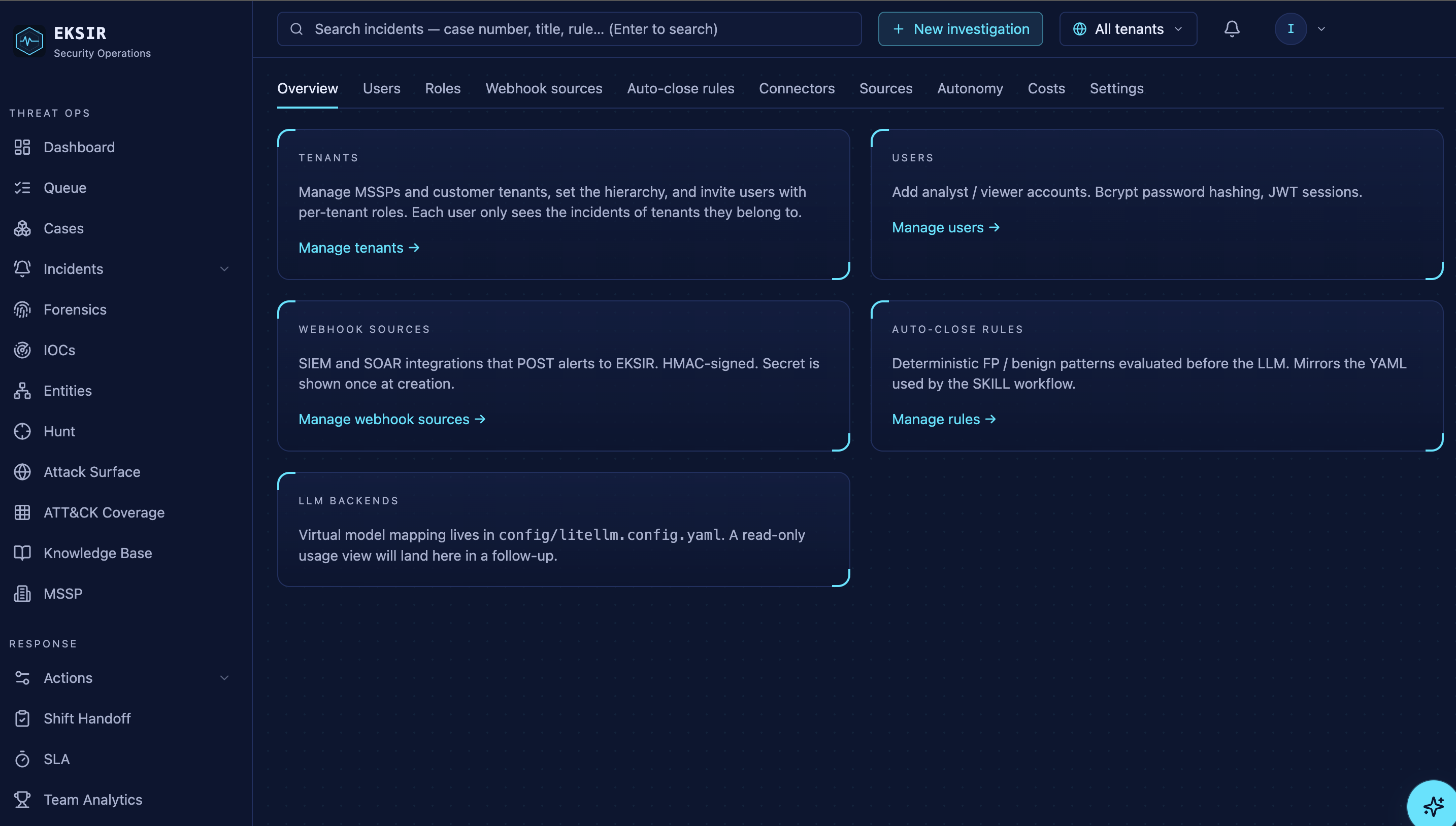Expand the Incidents submenu chevron
The image size is (1456, 826).
click(x=224, y=269)
